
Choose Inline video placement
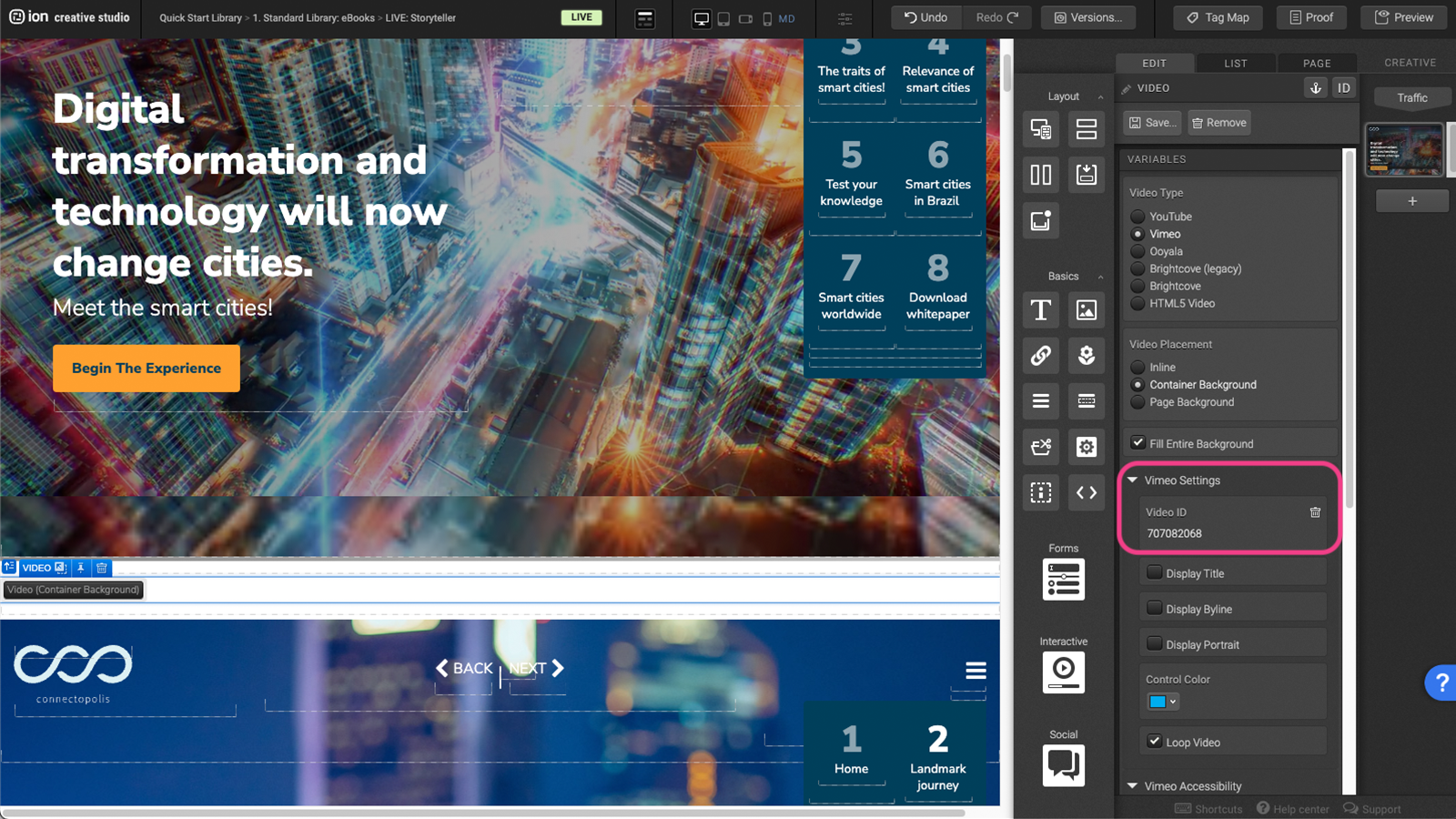click(x=1137, y=368)
